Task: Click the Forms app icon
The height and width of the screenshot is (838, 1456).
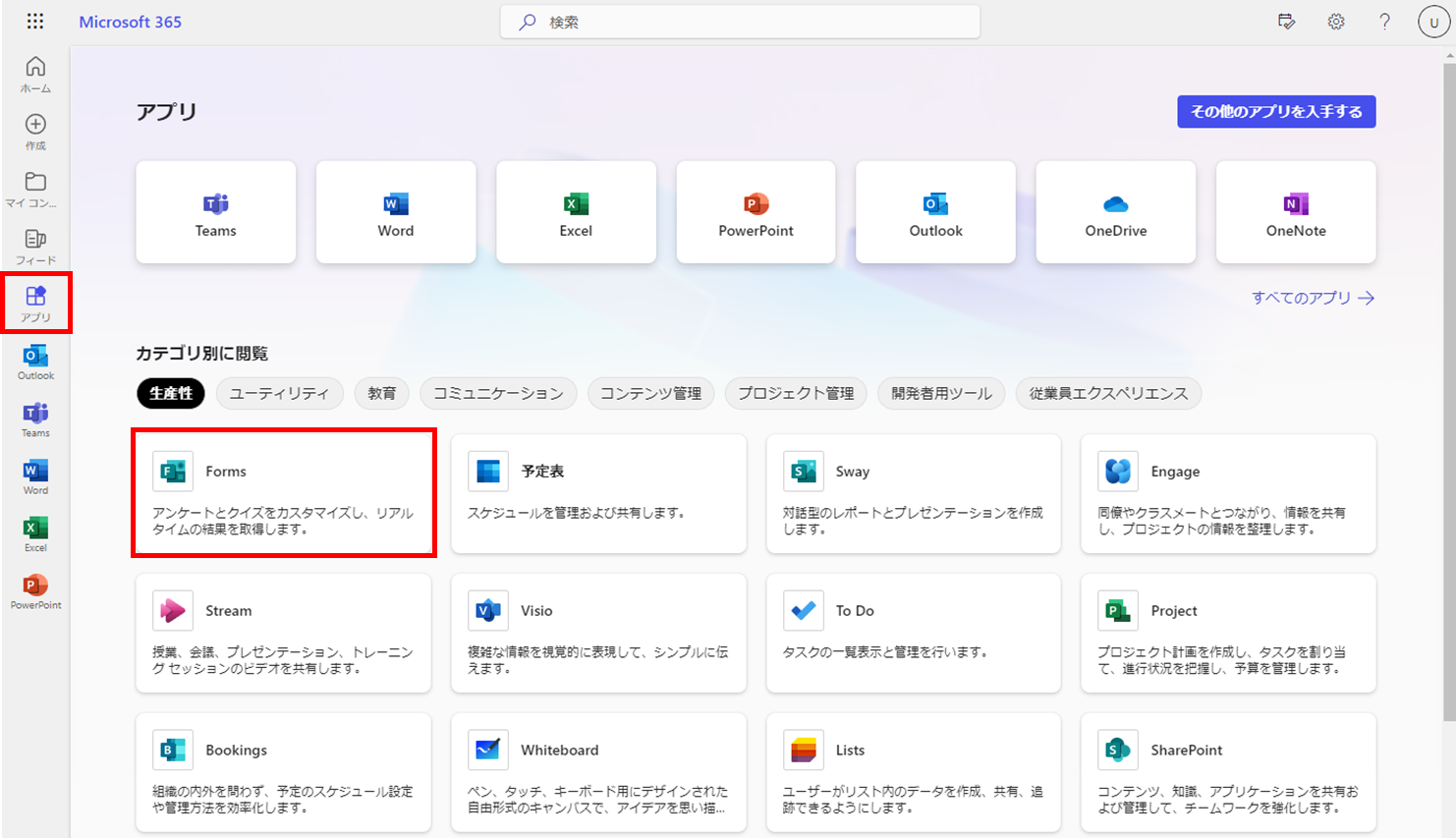Action: click(x=173, y=472)
